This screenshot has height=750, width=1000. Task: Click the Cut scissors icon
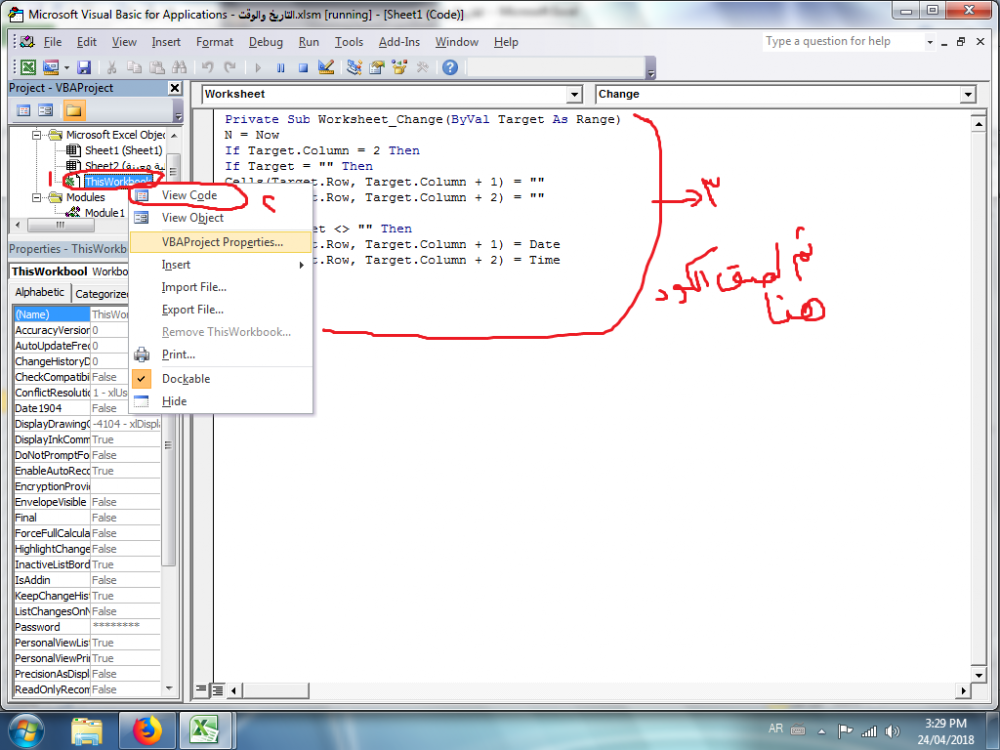pyautogui.click(x=112, y=67)
